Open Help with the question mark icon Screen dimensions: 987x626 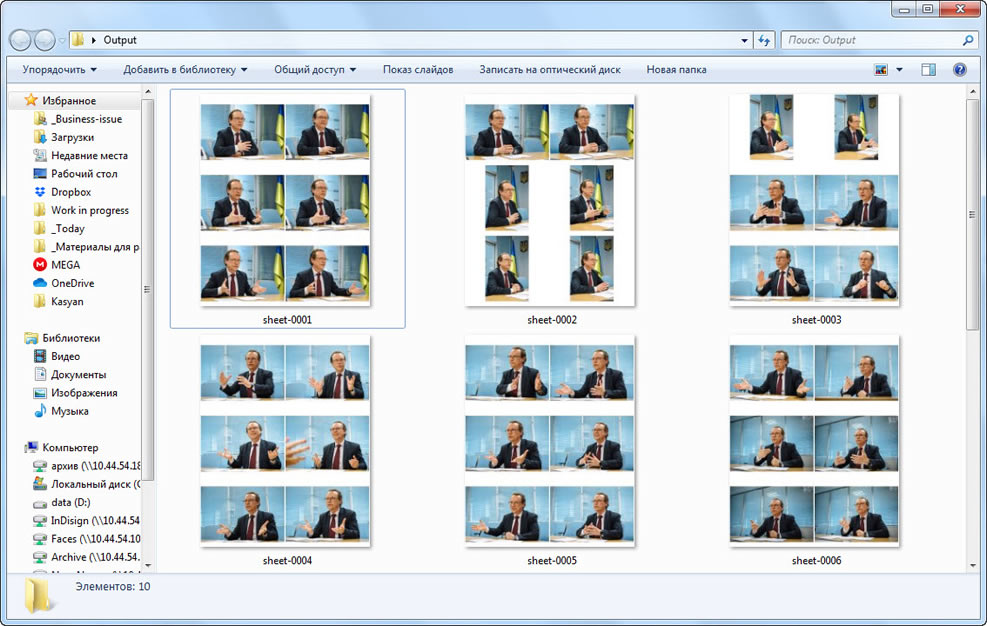(960, 70)
